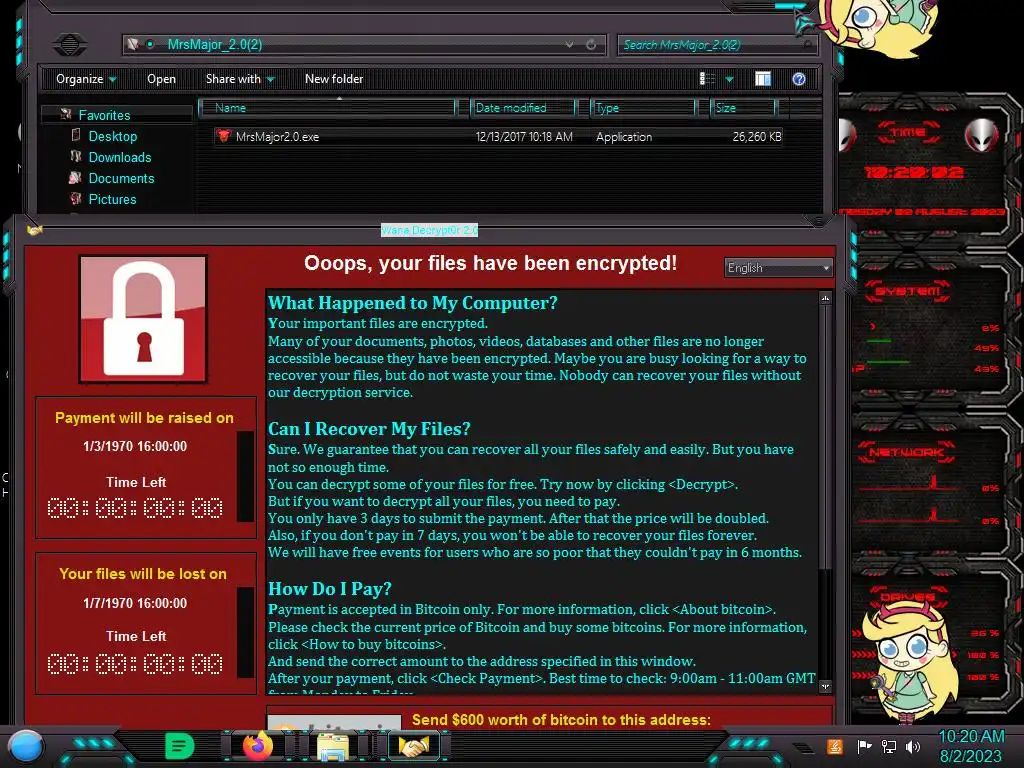Click the padlock image in Wana Decrypt0r
This screenshot has height=768, width=1024.
tap(143, 319)
